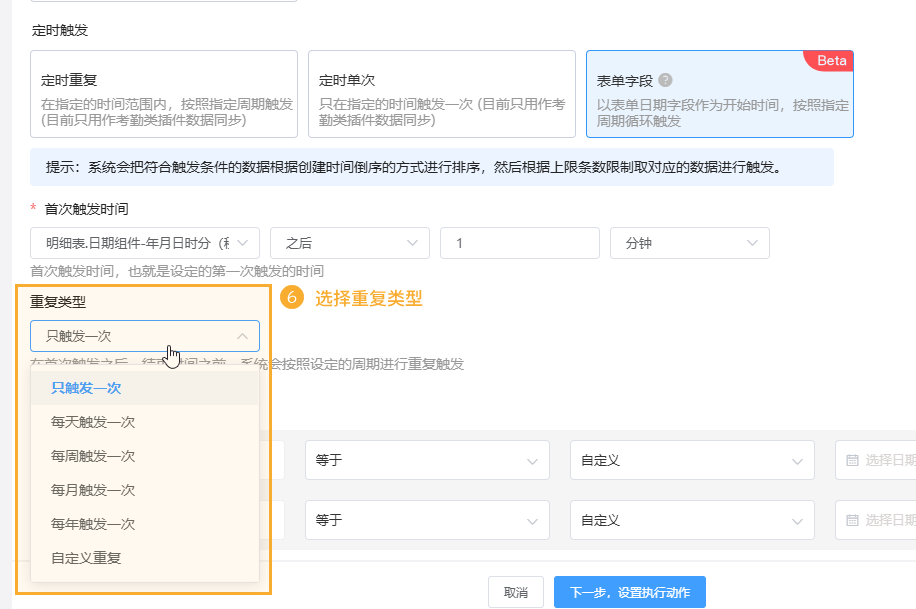Choose the 表单字段 Beta trigger card
Image resolution: width=916 pixels, height=609 pixels.
[x=719, y=94]
